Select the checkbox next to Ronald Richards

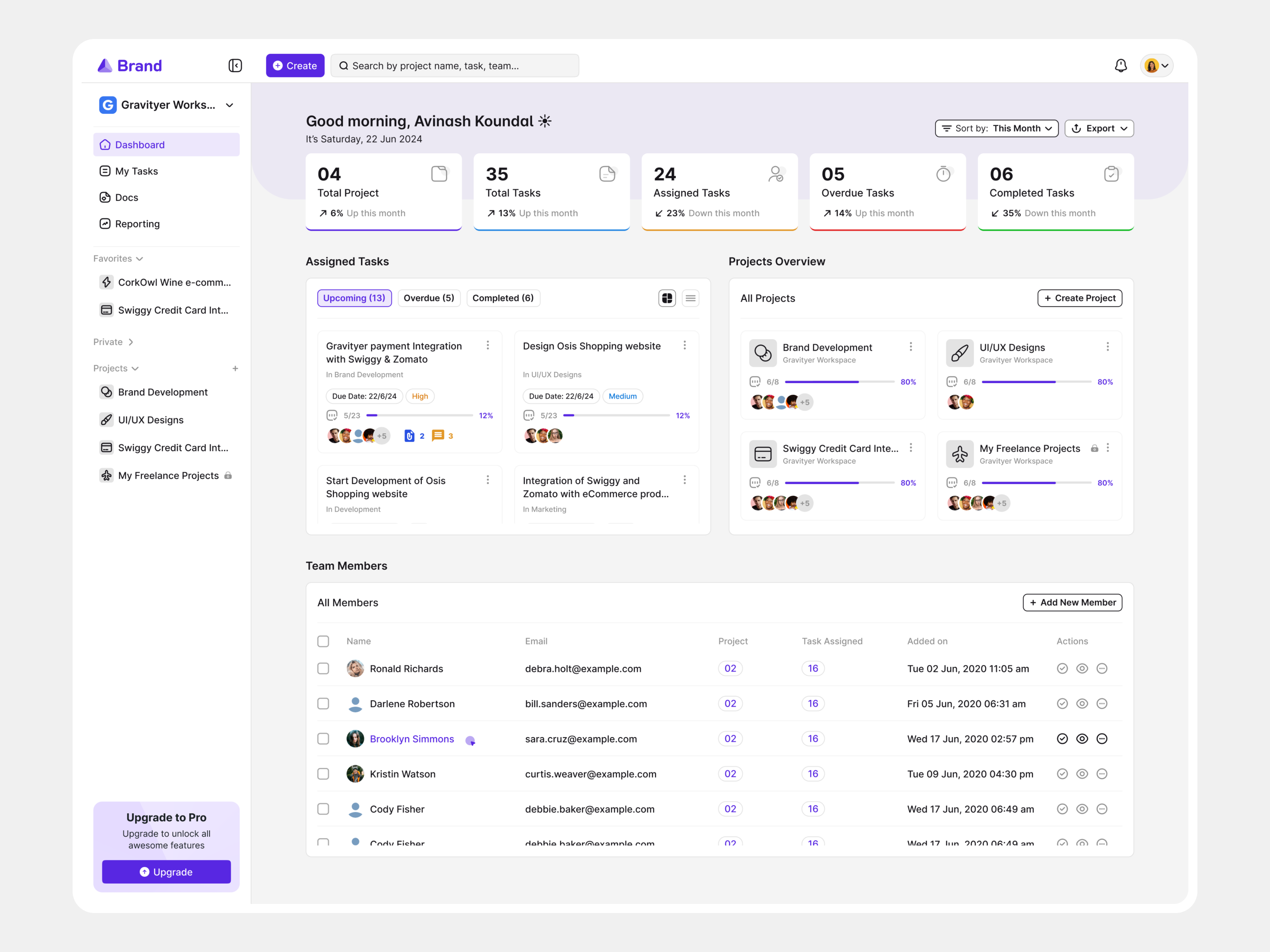pos(323,669)
